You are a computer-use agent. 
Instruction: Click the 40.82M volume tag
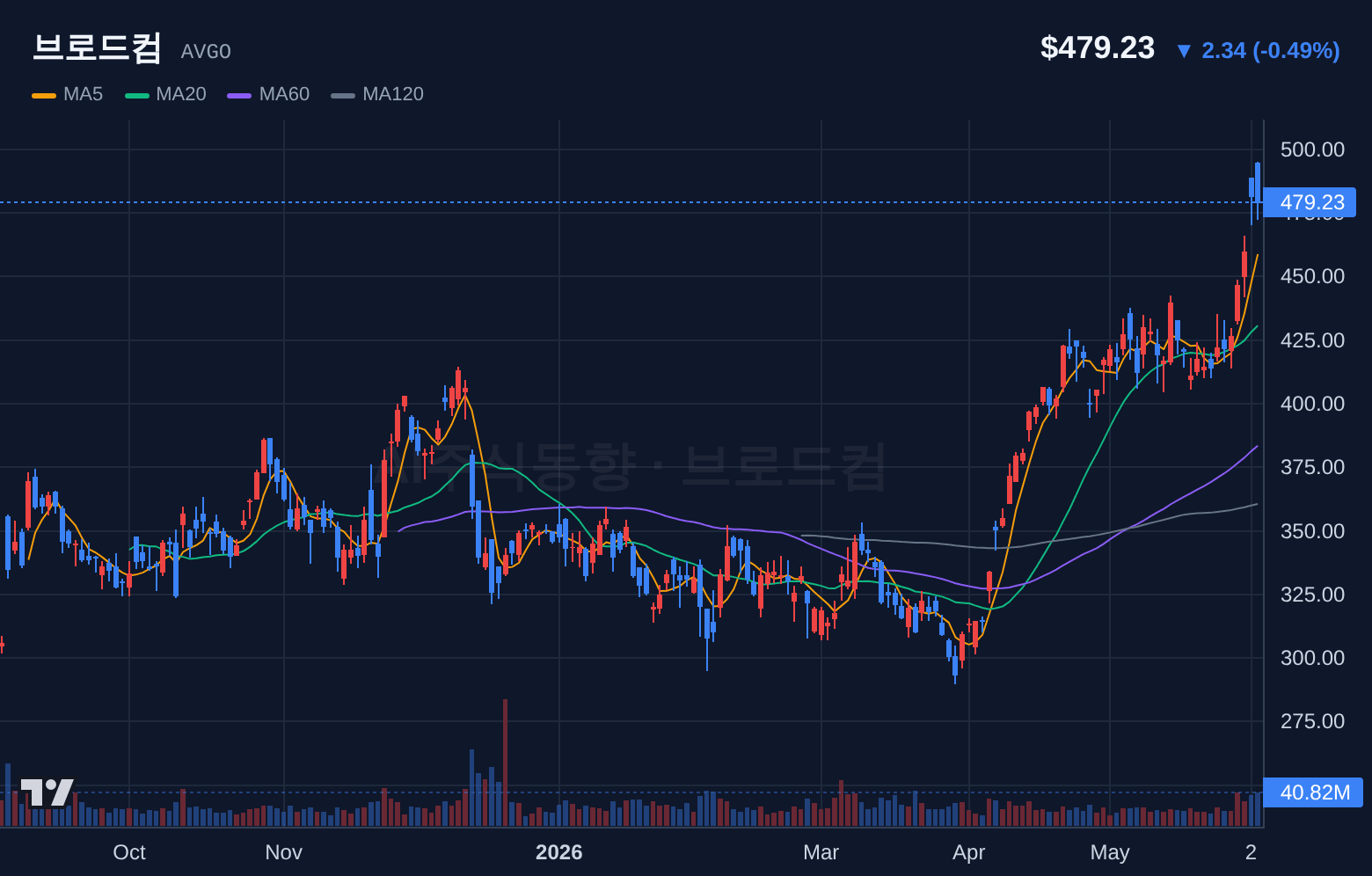[1313, 792]
